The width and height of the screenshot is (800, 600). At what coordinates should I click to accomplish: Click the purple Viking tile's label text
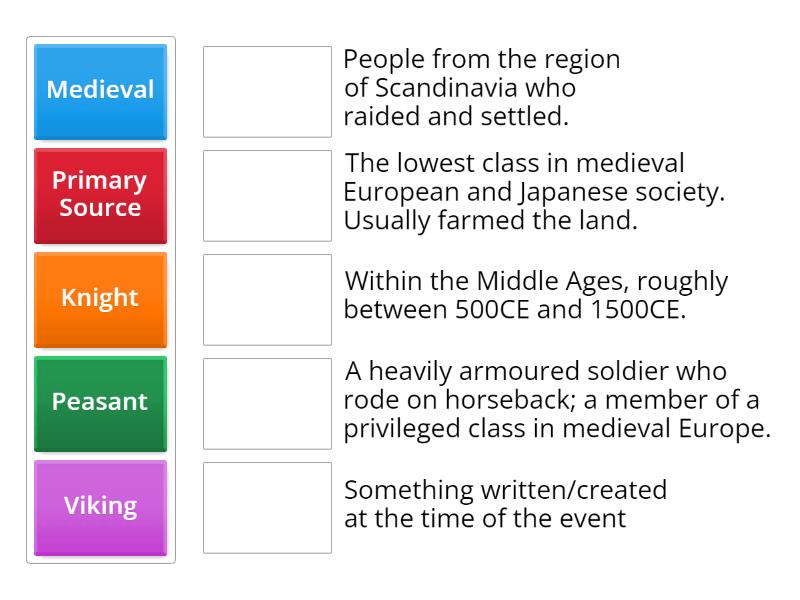click(100, 506)
